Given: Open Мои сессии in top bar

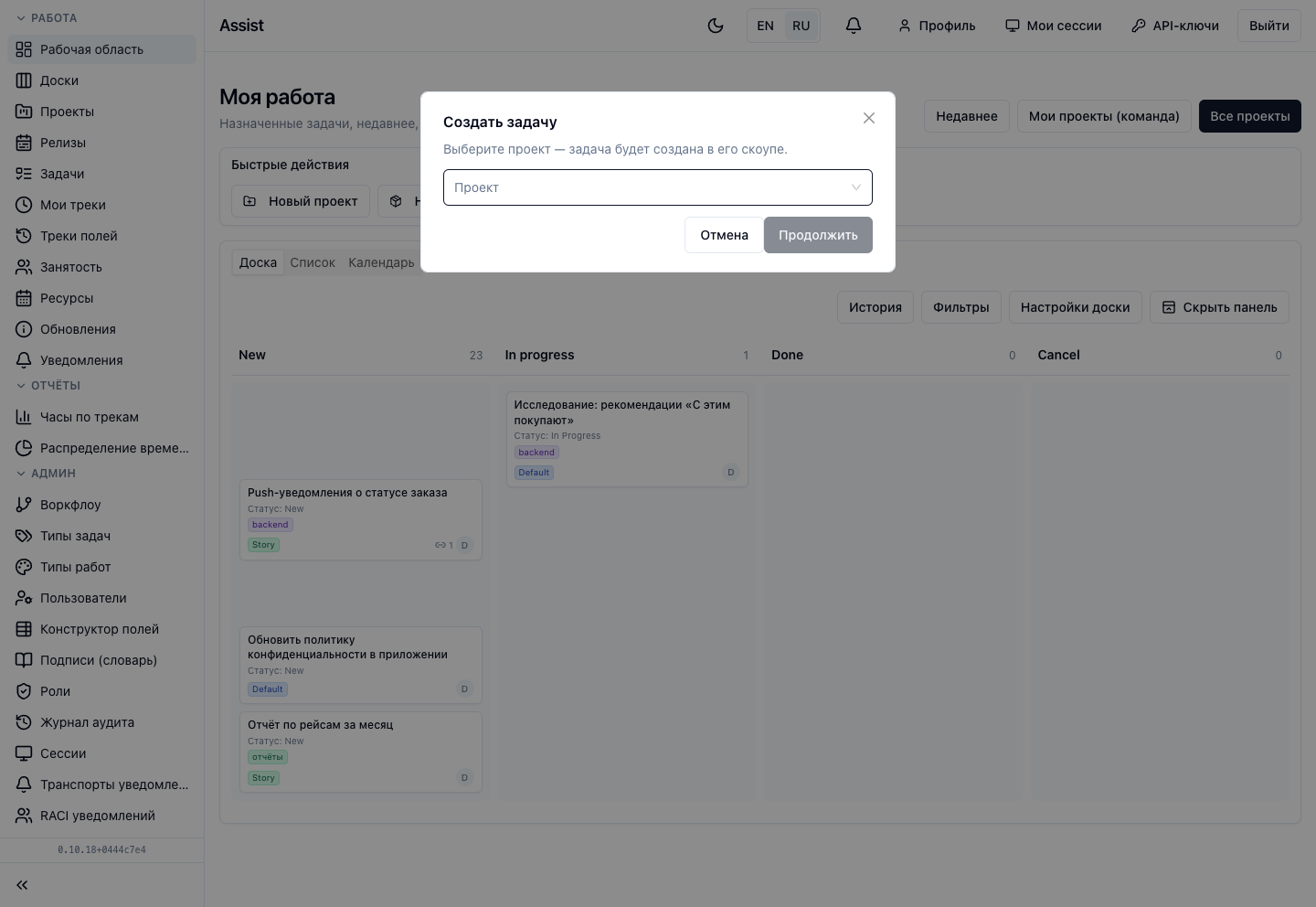Looking at the screenshot, I should pos(1054,26).
